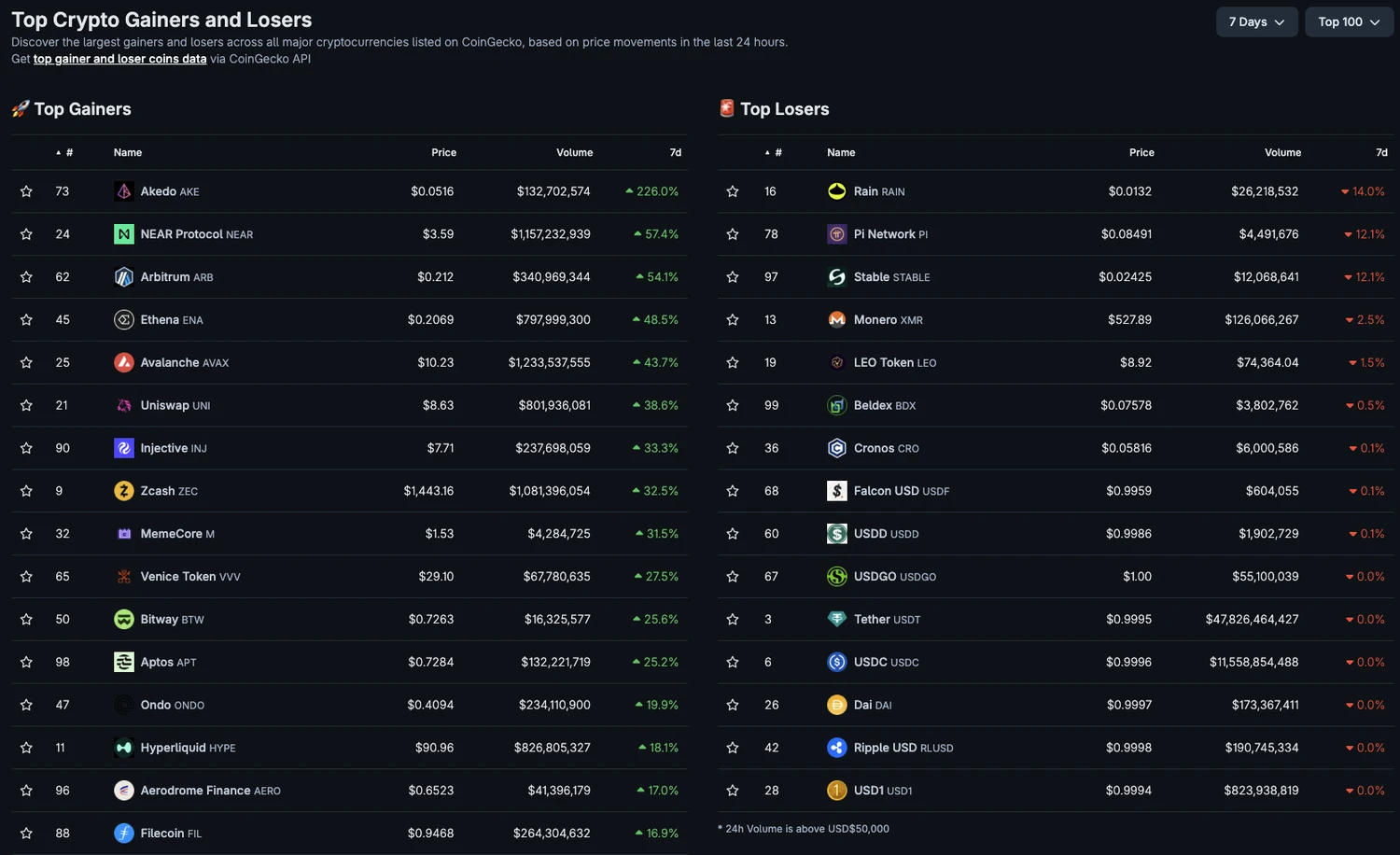Click Zcash price $1,443.16
Screen dimensions: 1400x855
click(x=428, y=491)
